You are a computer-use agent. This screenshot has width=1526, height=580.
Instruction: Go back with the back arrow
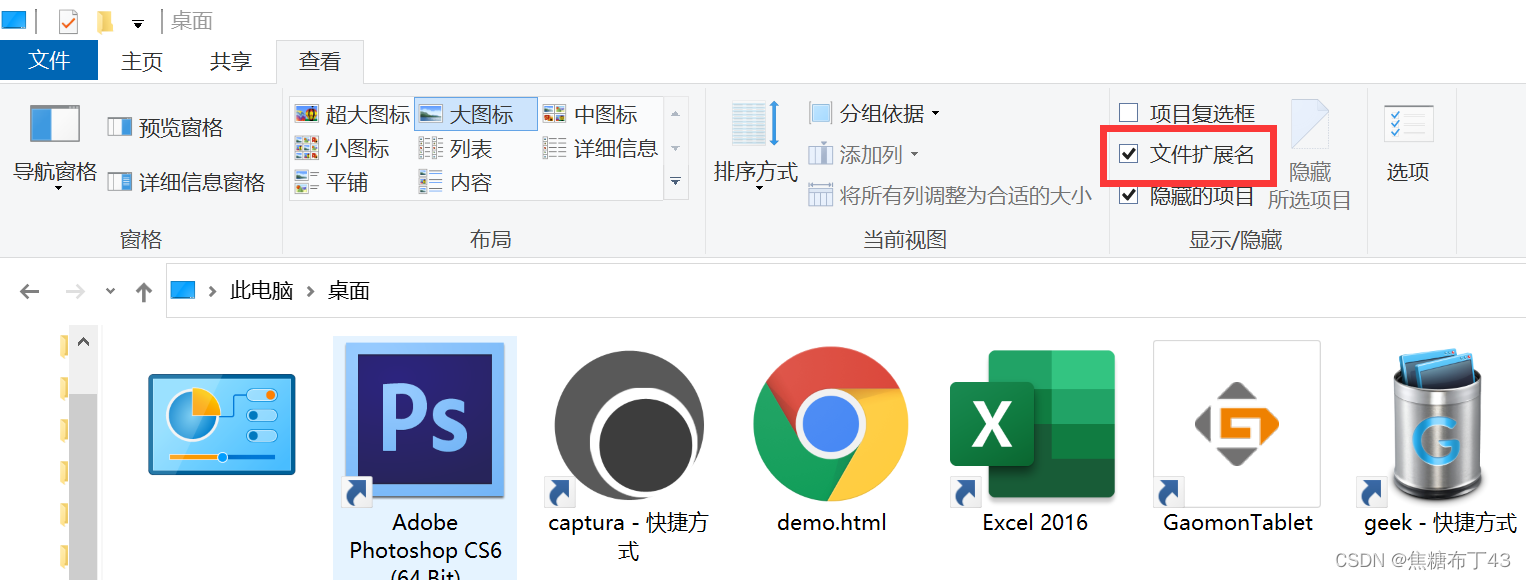tap(29, 292)
